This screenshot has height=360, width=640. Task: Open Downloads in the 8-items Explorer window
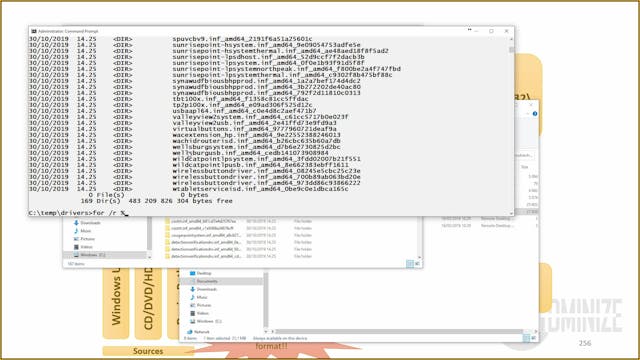[203, 289]
